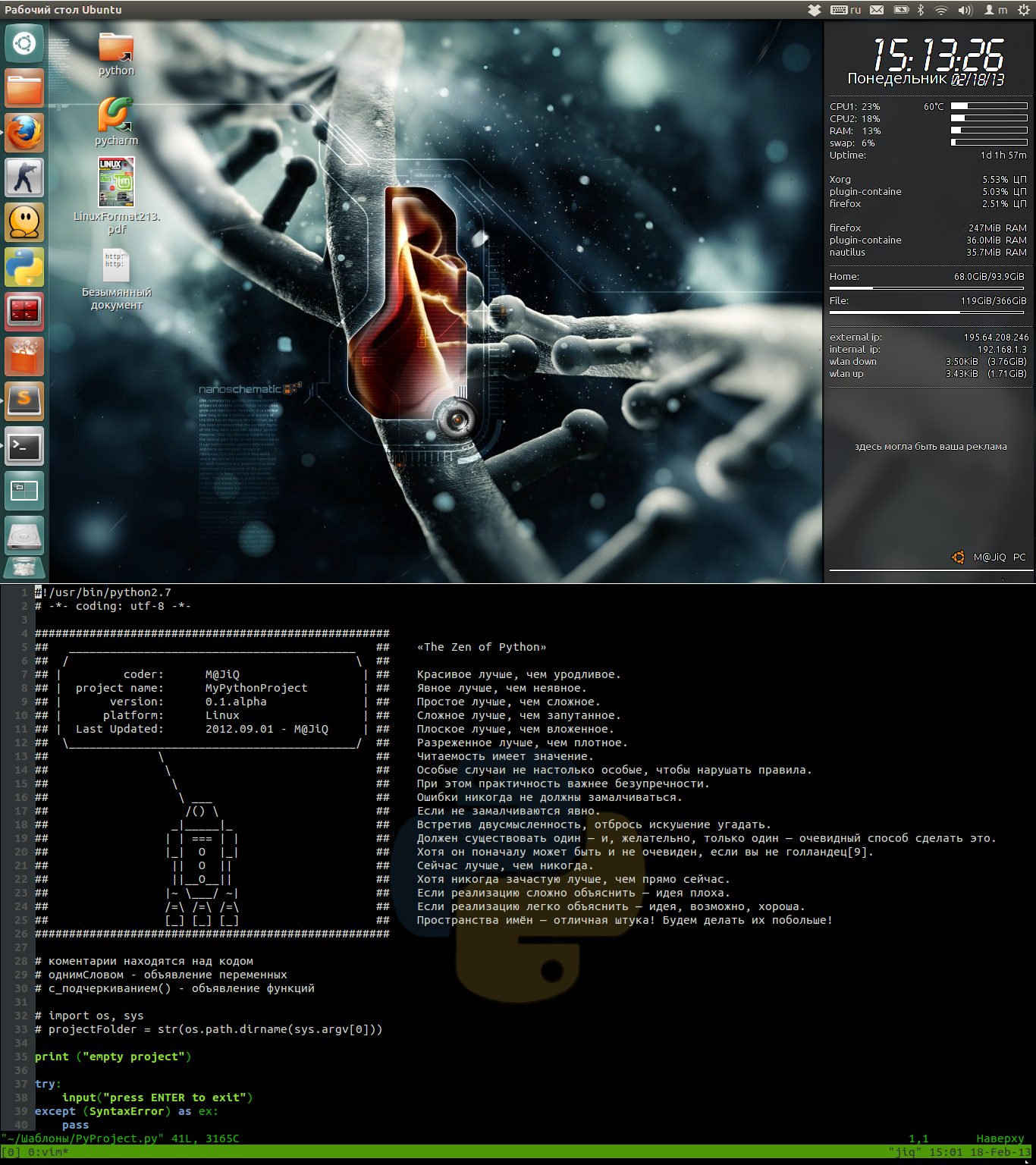Screen dimensions: 1036x1165
Task: Open the hard disk drive launcher icon
Action: pyautogui.click(x=24, y=535)
